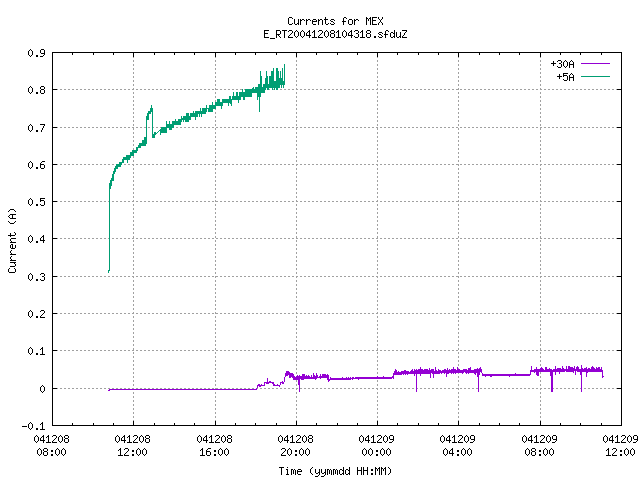The height and width of the screenshot is (480, 640).
Task: Click the 0.3 y-axis tick label
Action: click(x=36, y=277)
